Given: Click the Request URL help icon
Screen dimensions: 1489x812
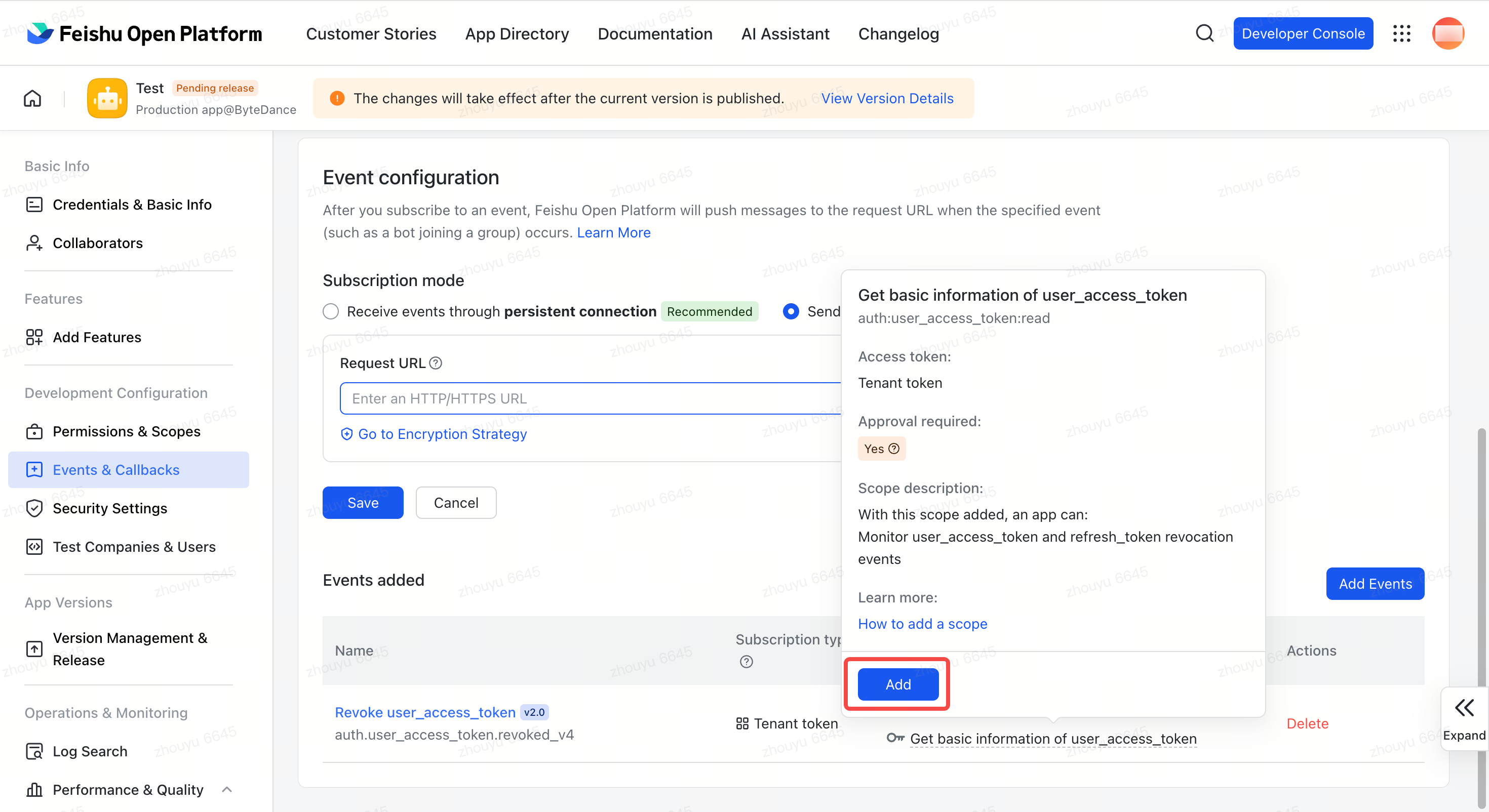Looking at the screenshot, I should (x=436, y=363).
